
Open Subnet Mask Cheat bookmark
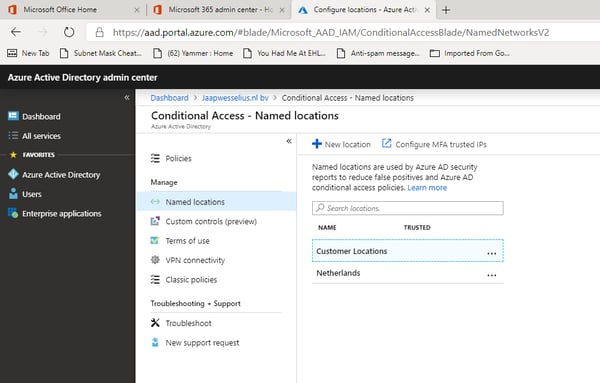coord(101,53)
